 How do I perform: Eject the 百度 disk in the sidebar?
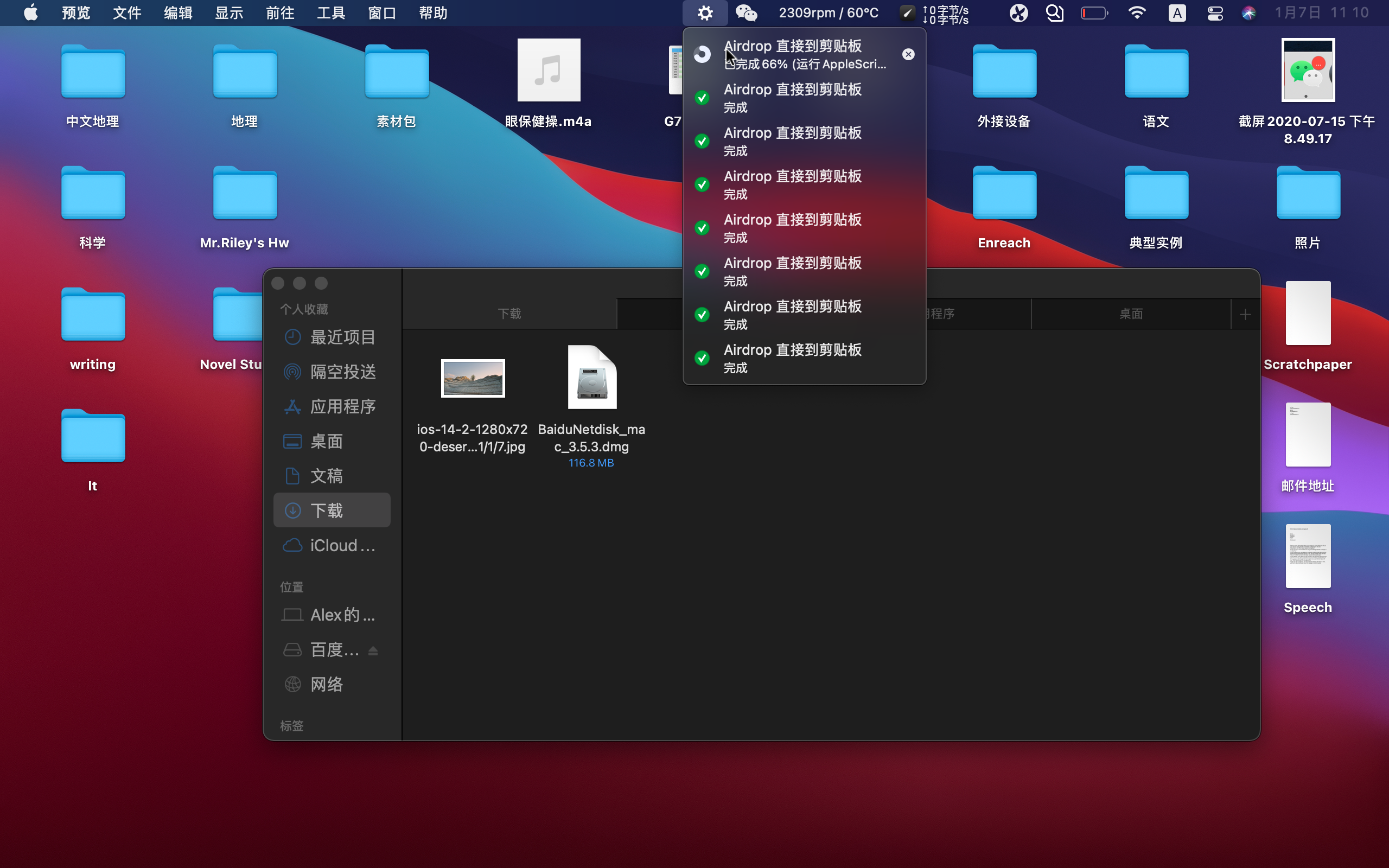(373, 650)
